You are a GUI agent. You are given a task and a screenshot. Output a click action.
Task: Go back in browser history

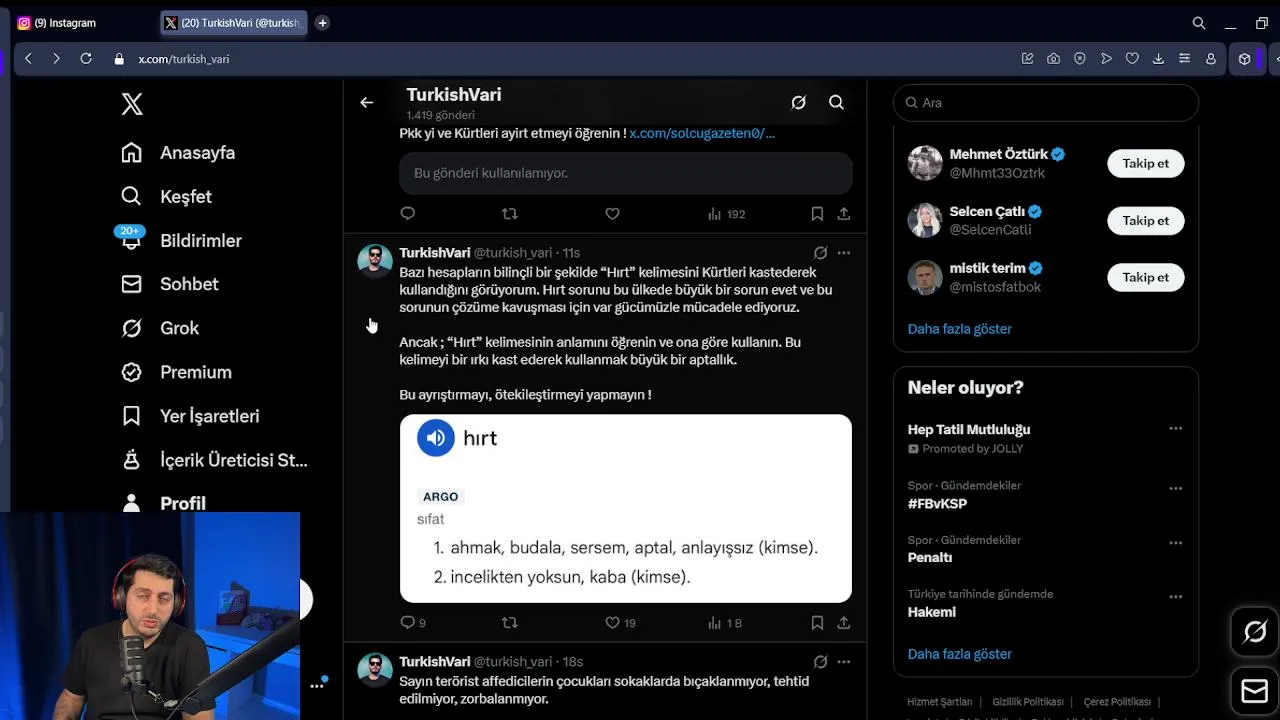(28, 59)
